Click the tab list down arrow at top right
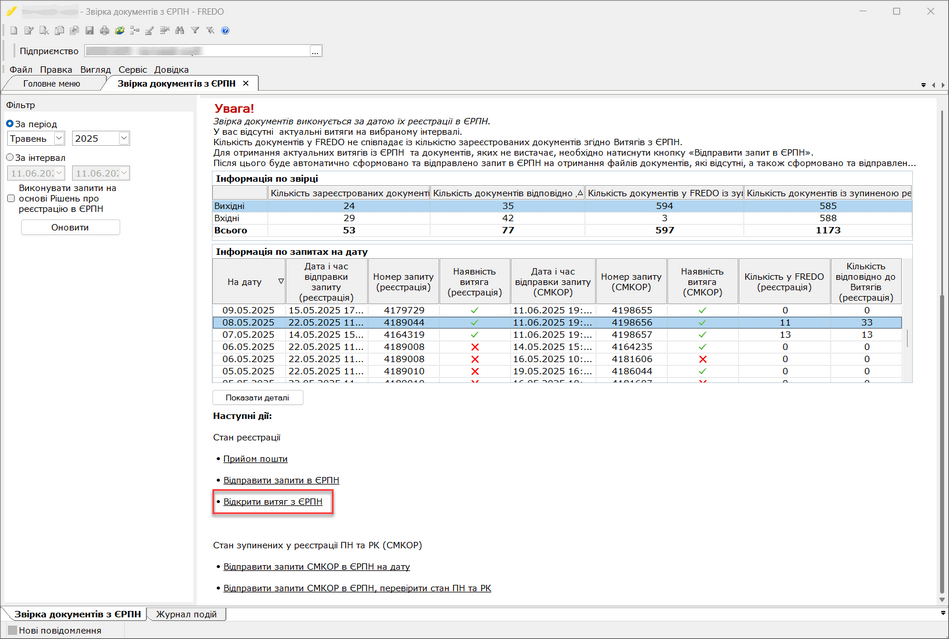The image size is (949, 639). coord(924,85)
